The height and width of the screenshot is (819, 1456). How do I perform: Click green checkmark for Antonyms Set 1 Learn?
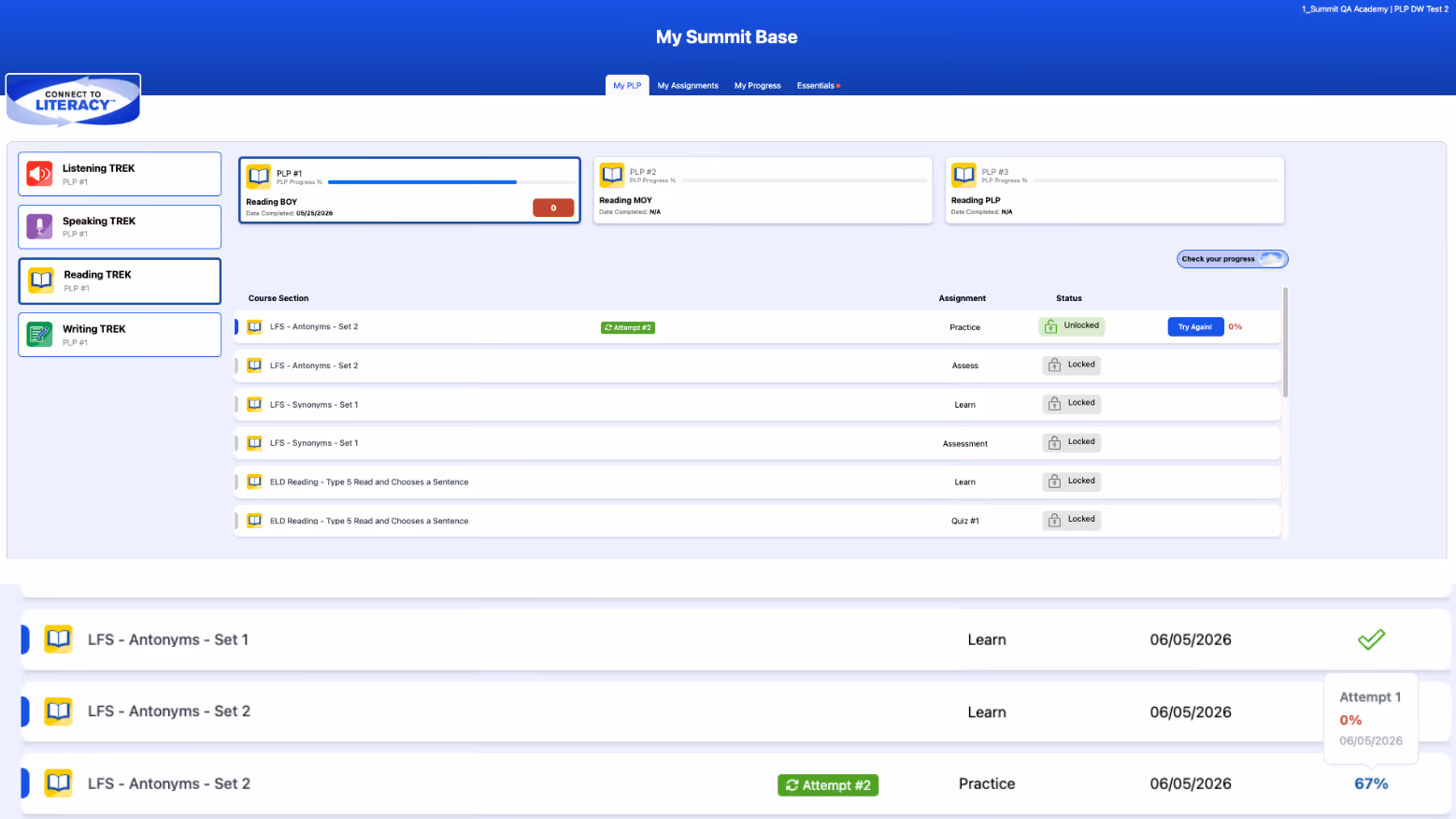tap(1371, 639)
